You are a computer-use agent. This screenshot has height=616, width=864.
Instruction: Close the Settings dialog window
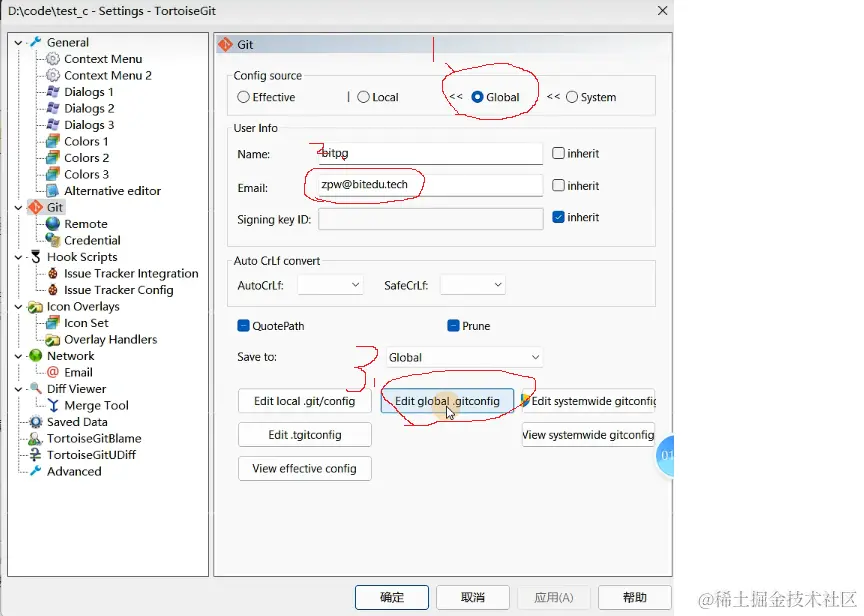pos(663,10)
